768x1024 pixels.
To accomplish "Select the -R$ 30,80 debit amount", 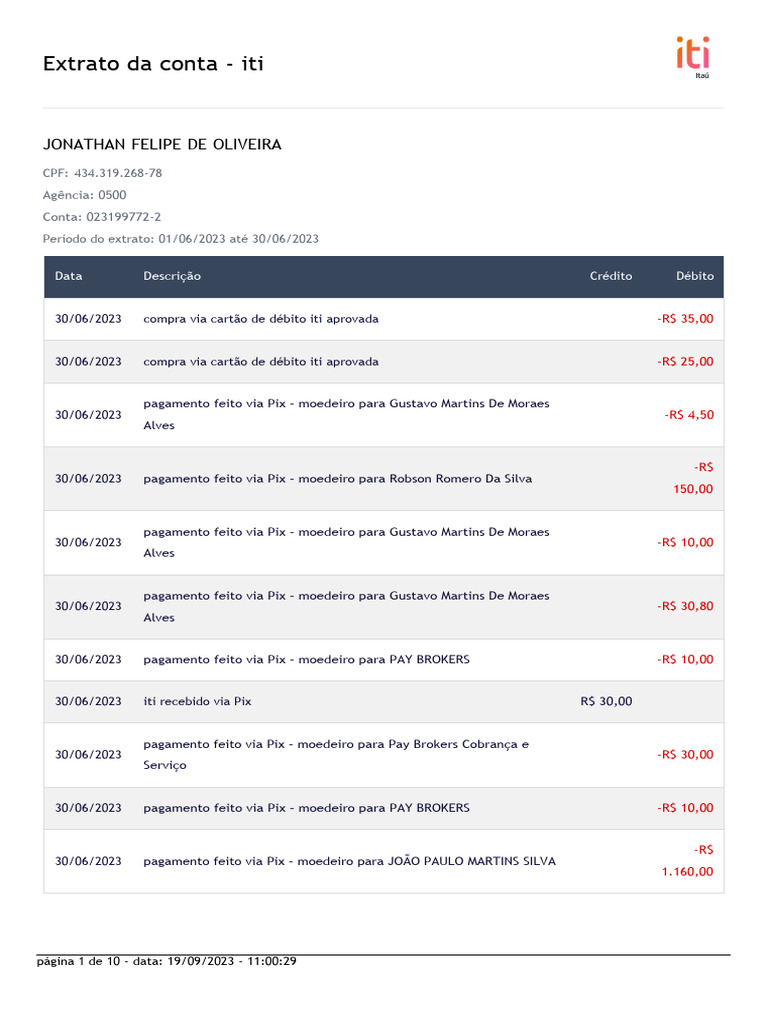I will coord(686,606).
